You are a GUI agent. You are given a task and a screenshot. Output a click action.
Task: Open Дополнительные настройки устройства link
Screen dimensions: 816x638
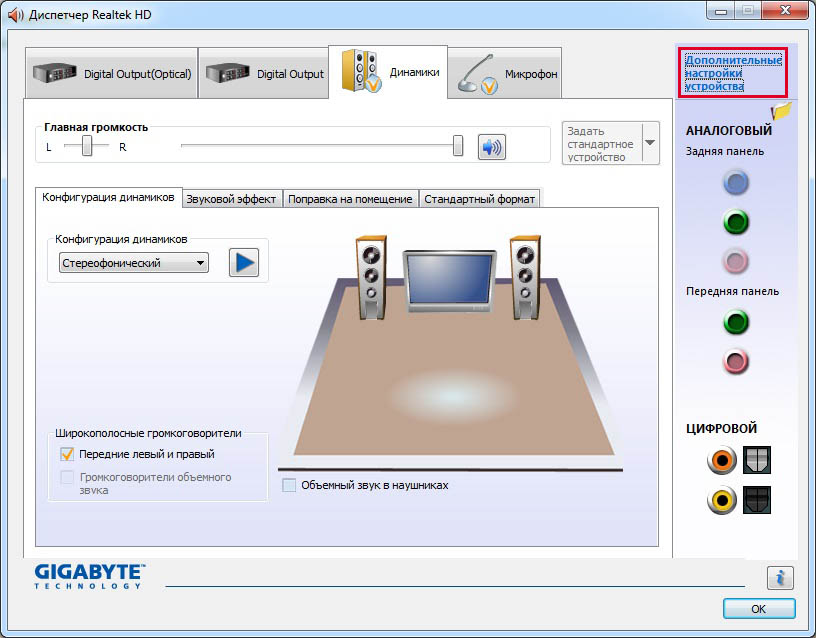coord(733,73)
